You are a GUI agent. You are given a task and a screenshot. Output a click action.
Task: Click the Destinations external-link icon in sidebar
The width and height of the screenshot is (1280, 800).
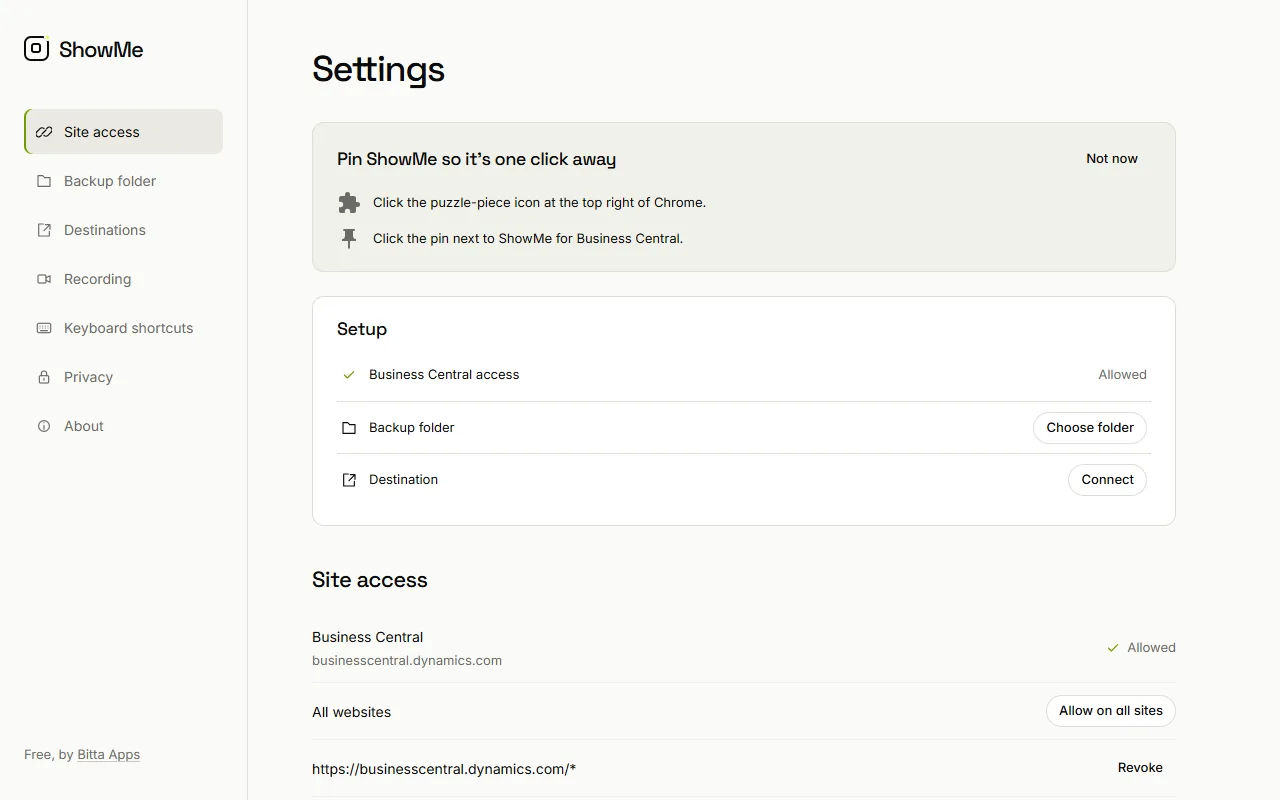(x=44, y=230)
